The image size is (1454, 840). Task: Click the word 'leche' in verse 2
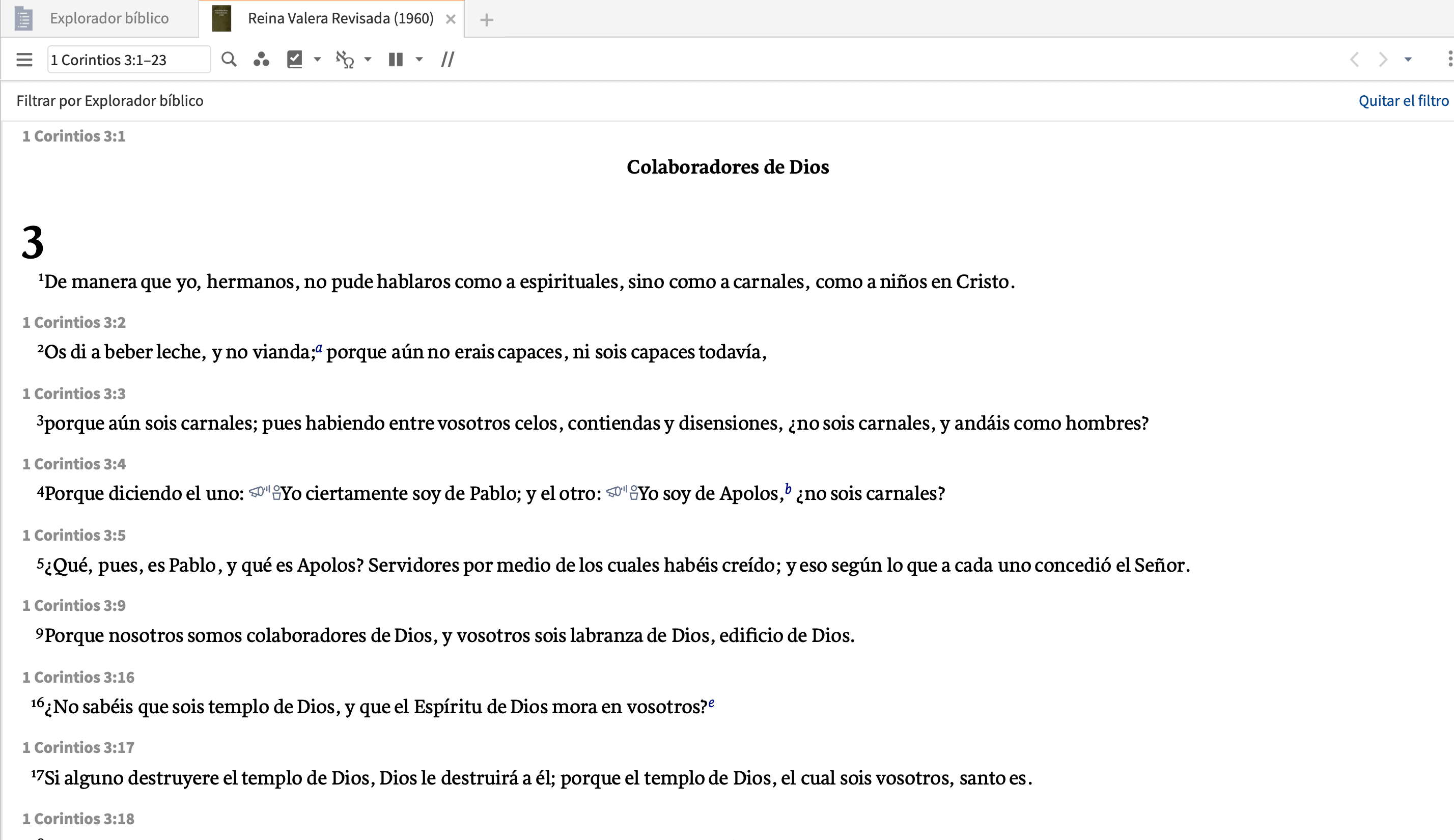click(x=178, y=352)
